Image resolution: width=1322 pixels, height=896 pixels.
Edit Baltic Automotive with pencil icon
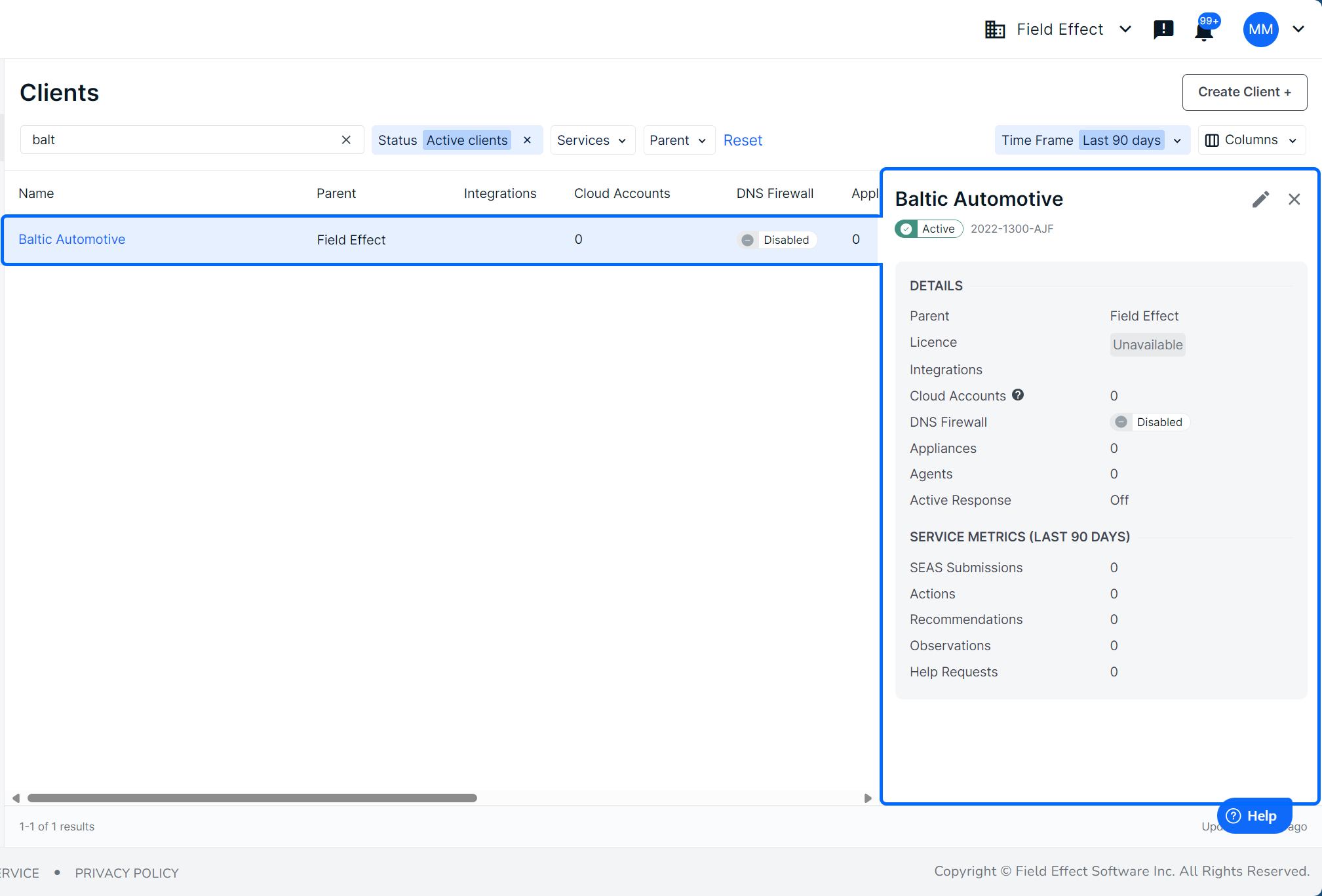point(1260,199)
